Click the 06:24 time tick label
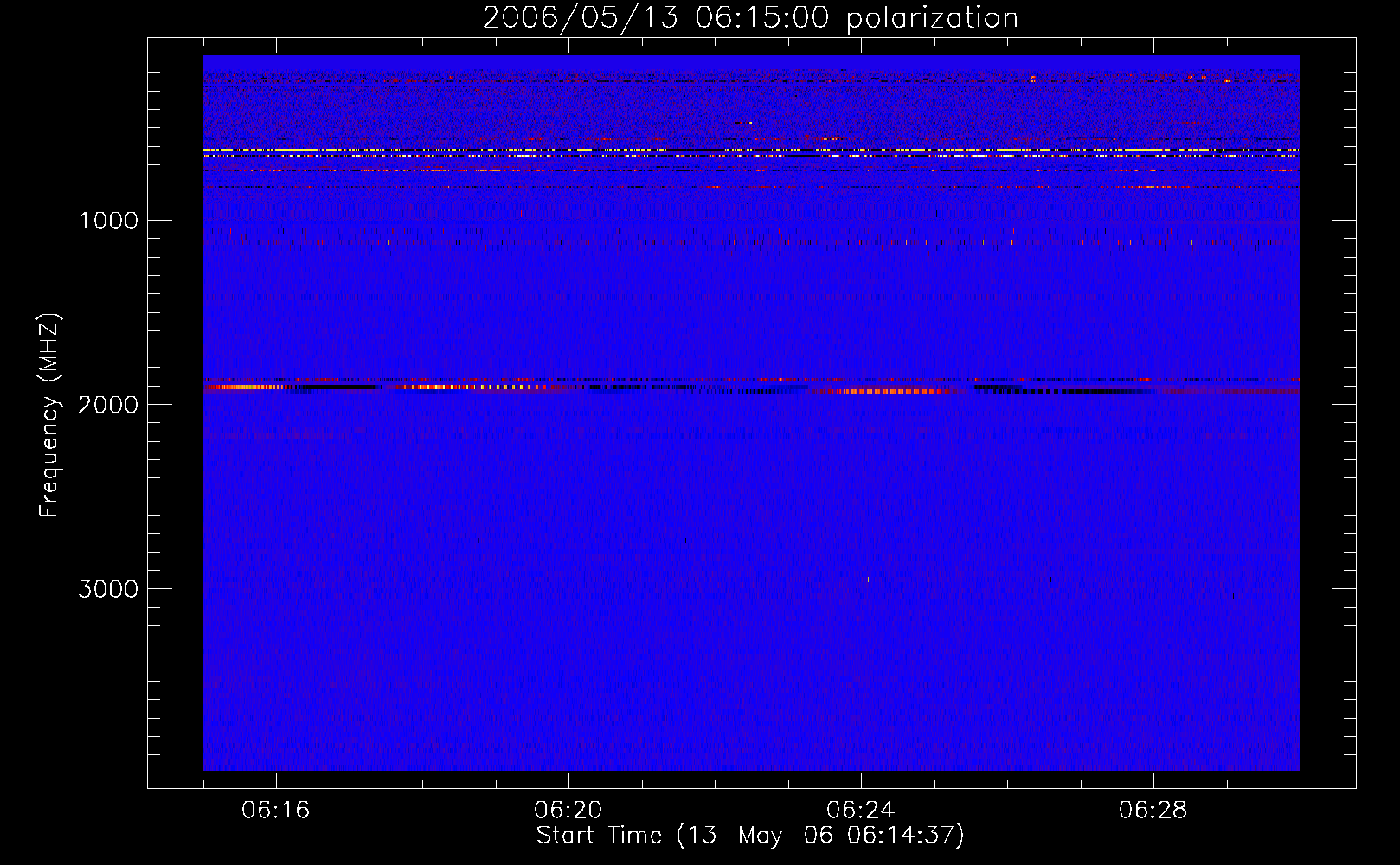1400x865 pixels. pyautogui.click(x=861, y=811)
